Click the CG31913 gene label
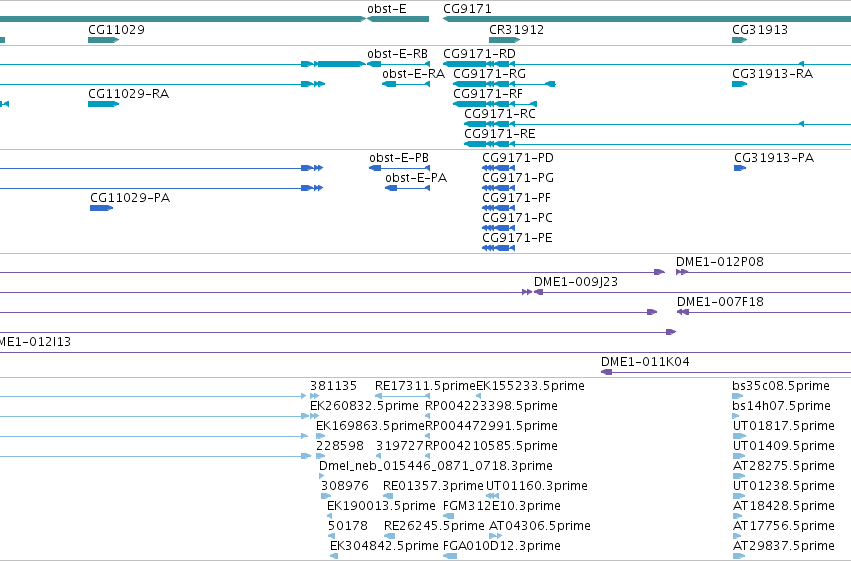Screen dimensions: 851x561 (x=760, y=29)
